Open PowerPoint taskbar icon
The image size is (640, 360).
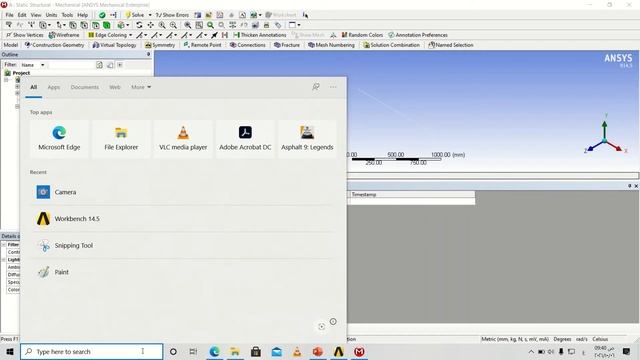(x=318, y=351)
